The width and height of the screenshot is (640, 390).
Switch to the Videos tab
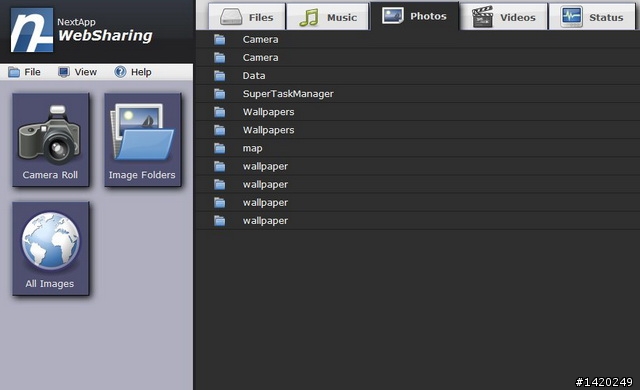(x=504, y=17)
